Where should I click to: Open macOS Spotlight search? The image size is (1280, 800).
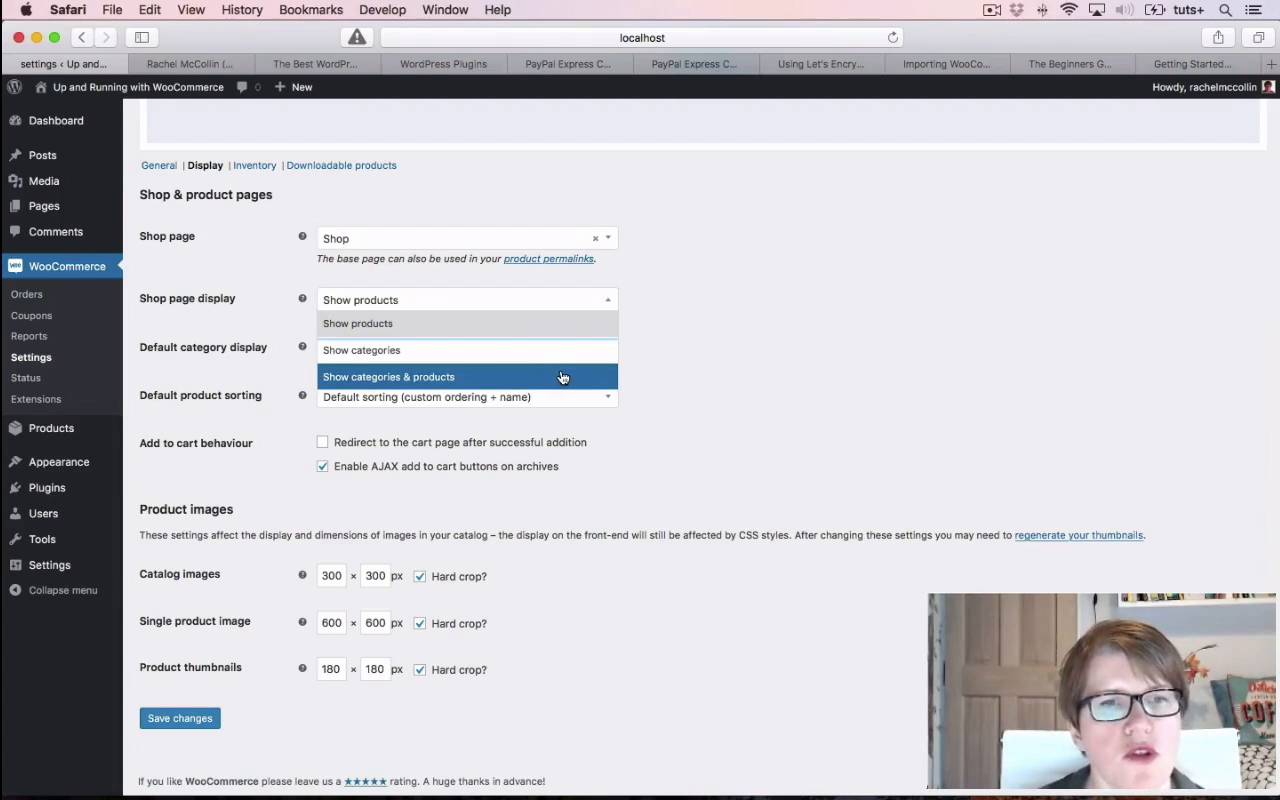(x=1225, y=10)
